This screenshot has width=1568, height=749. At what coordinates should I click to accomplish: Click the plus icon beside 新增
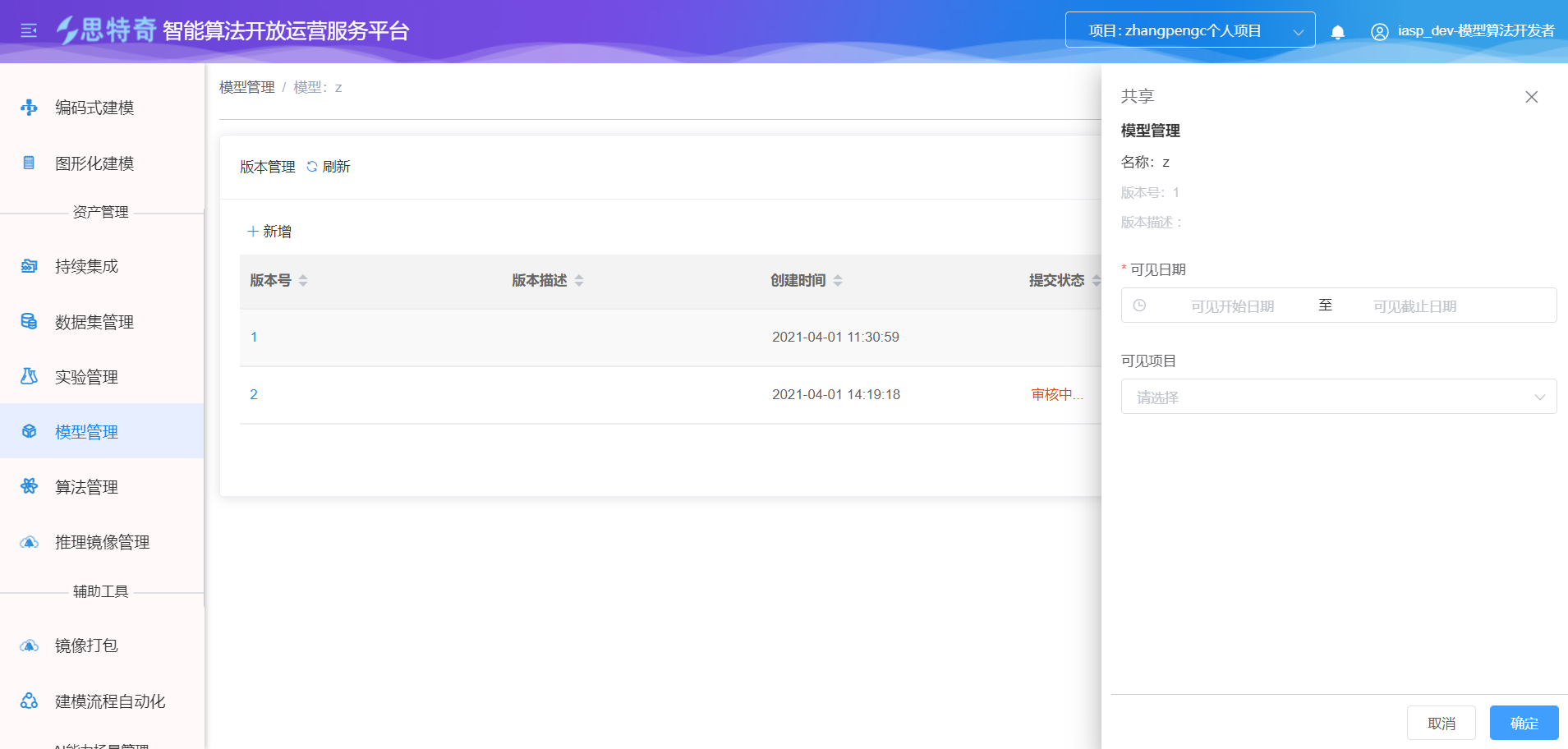253,232
